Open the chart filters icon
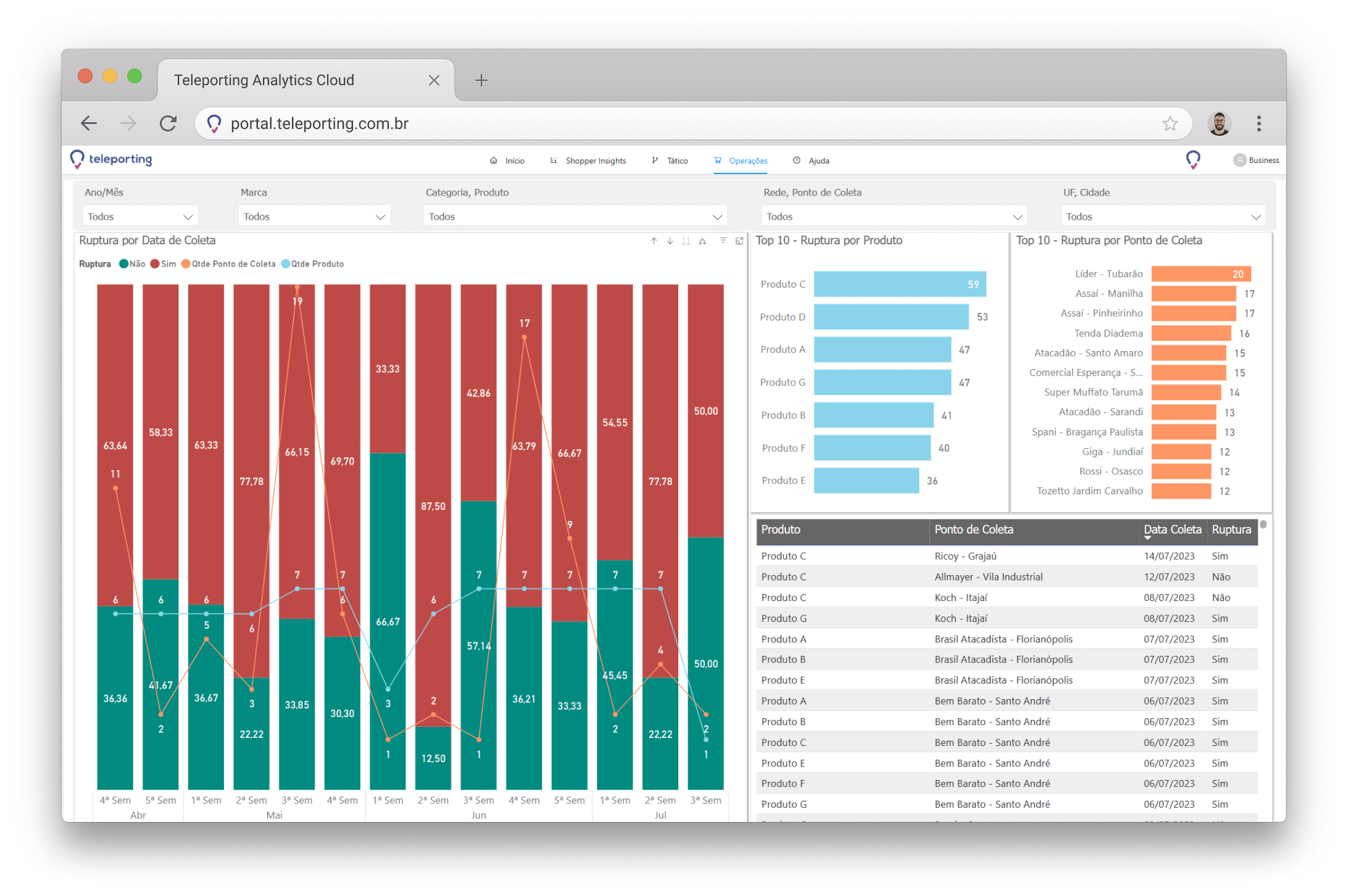1348x896 pixels. [x=723, y=241]
